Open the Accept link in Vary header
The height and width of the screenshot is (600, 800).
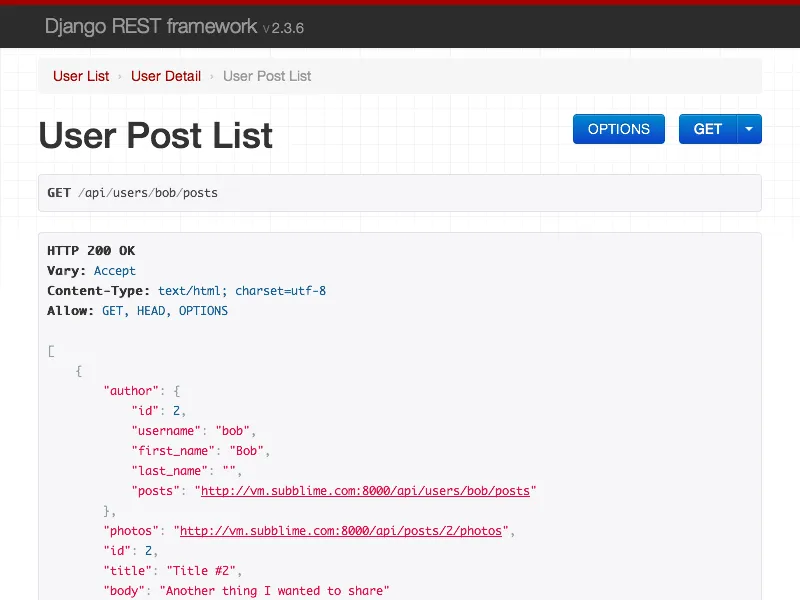[115, 270]
